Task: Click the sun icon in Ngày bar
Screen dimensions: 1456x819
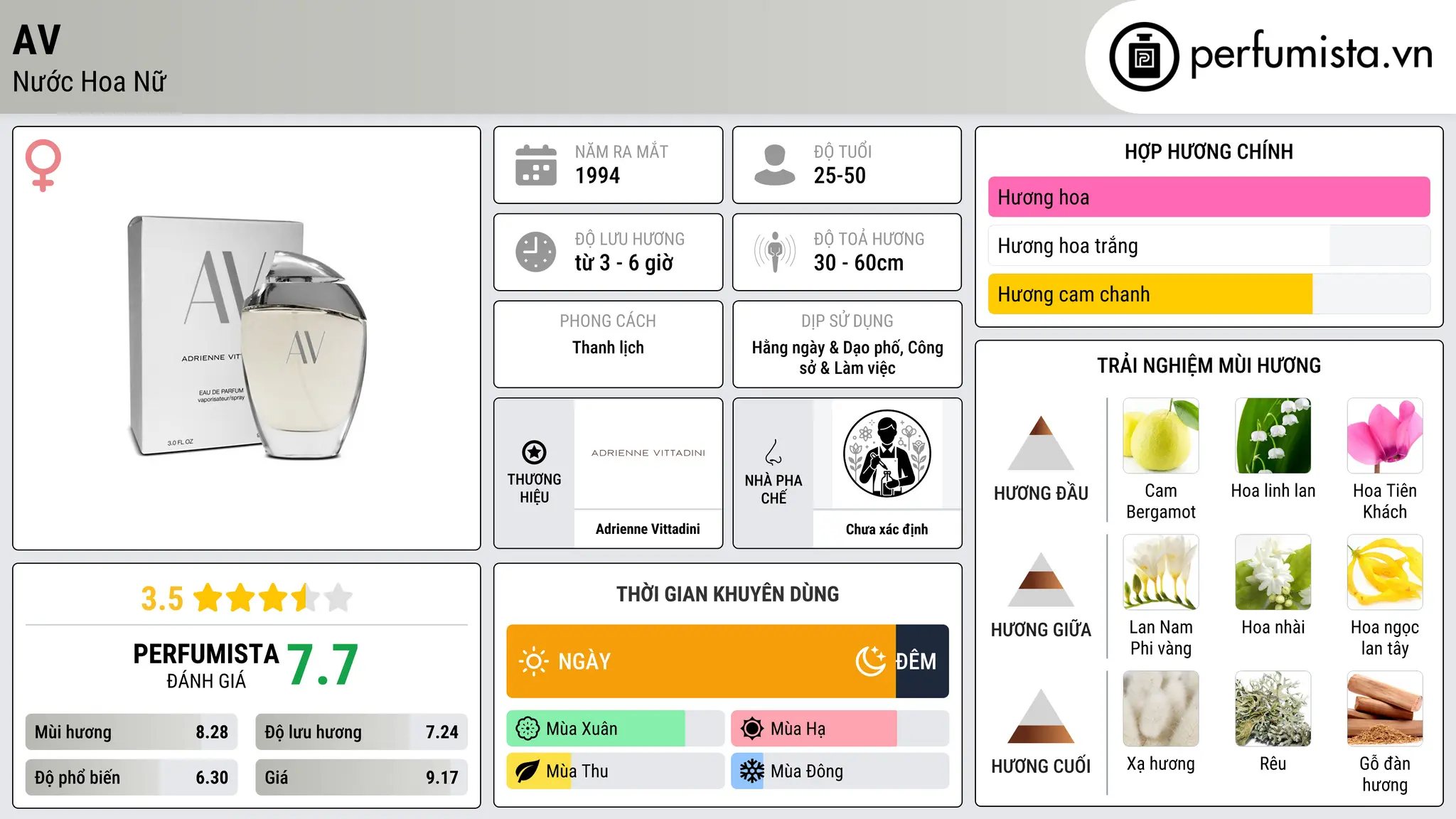Action: 534,661
